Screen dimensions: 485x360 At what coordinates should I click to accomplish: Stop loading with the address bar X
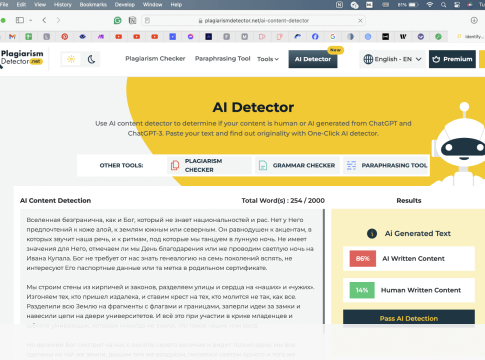click(x=360, y=21)
